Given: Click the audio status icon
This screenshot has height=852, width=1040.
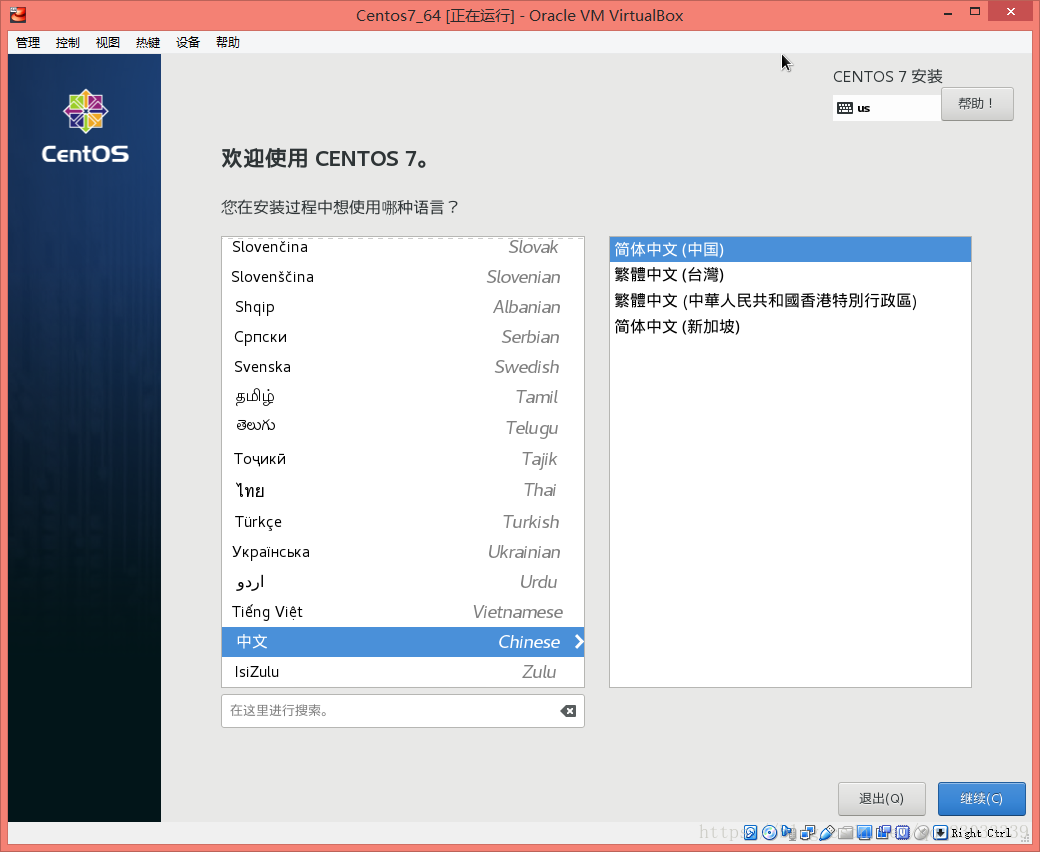Looking at the screenshot, I should coord(788,833).
